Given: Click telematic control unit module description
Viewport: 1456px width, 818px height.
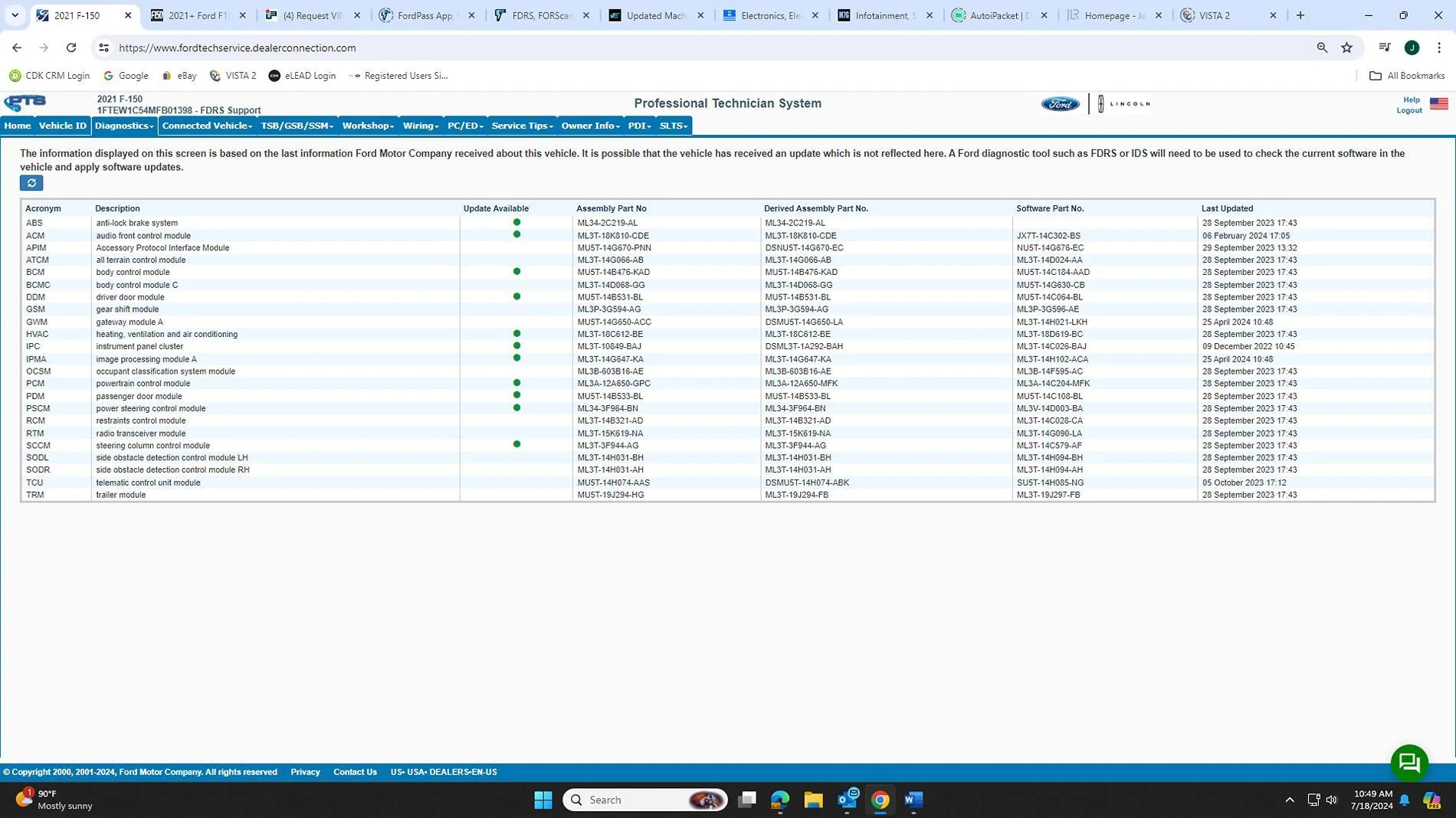Looking at the screenshot, I should (x=148, y=483).
